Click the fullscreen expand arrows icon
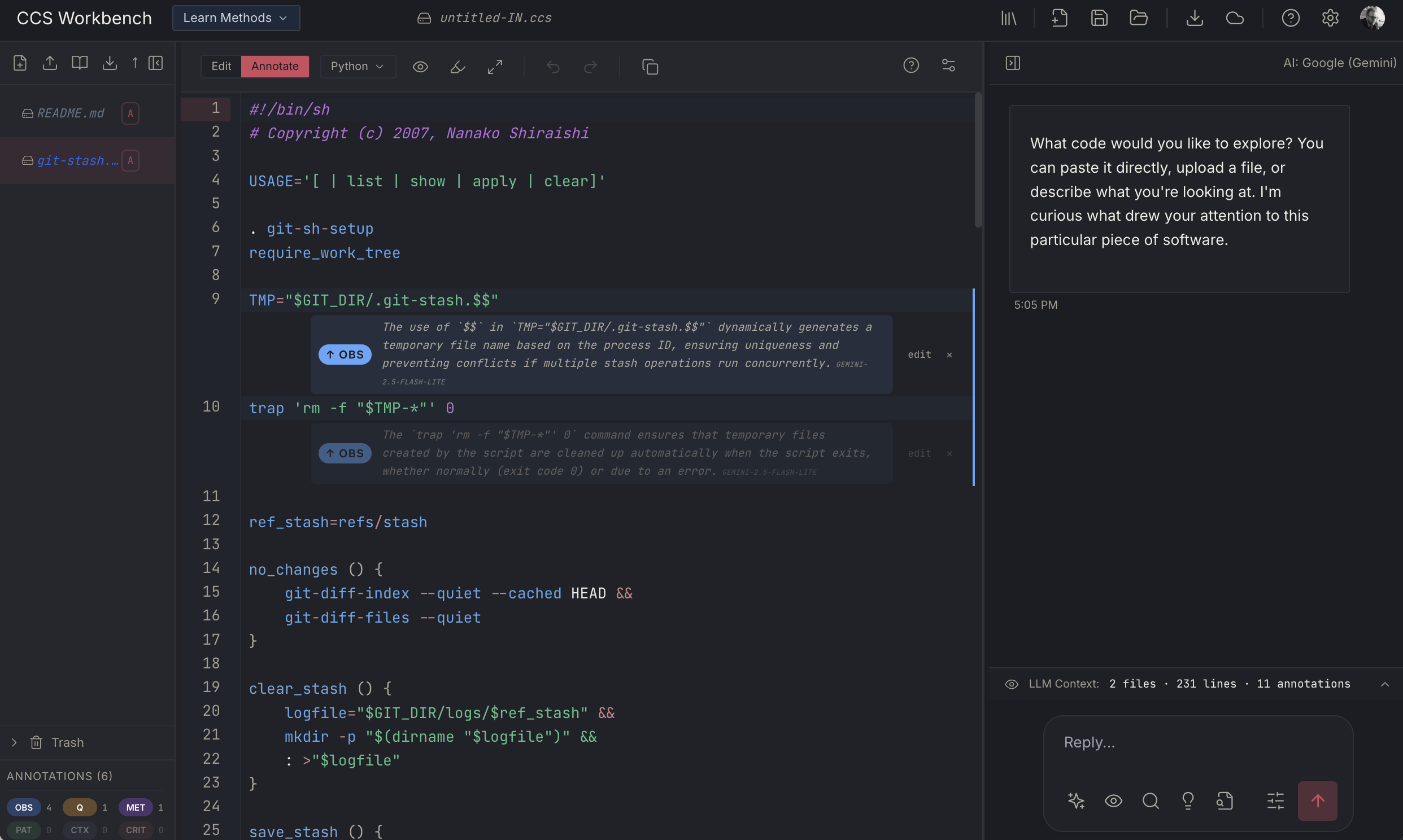Image resolution: width=1403 pixels, height=840 pixels. (x=495, y=67)
